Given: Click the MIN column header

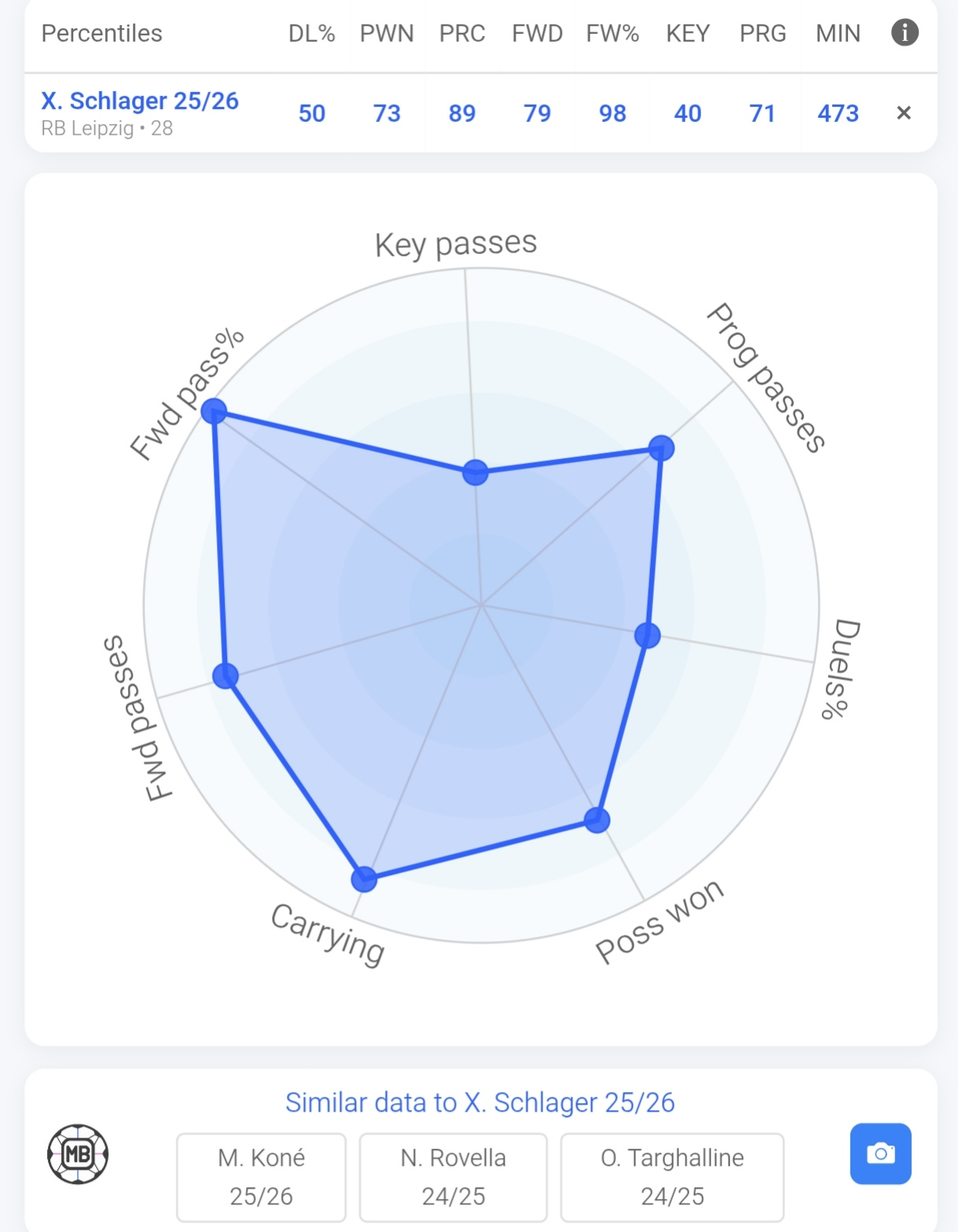Looking at the screenshot, I should click(838, 34).
